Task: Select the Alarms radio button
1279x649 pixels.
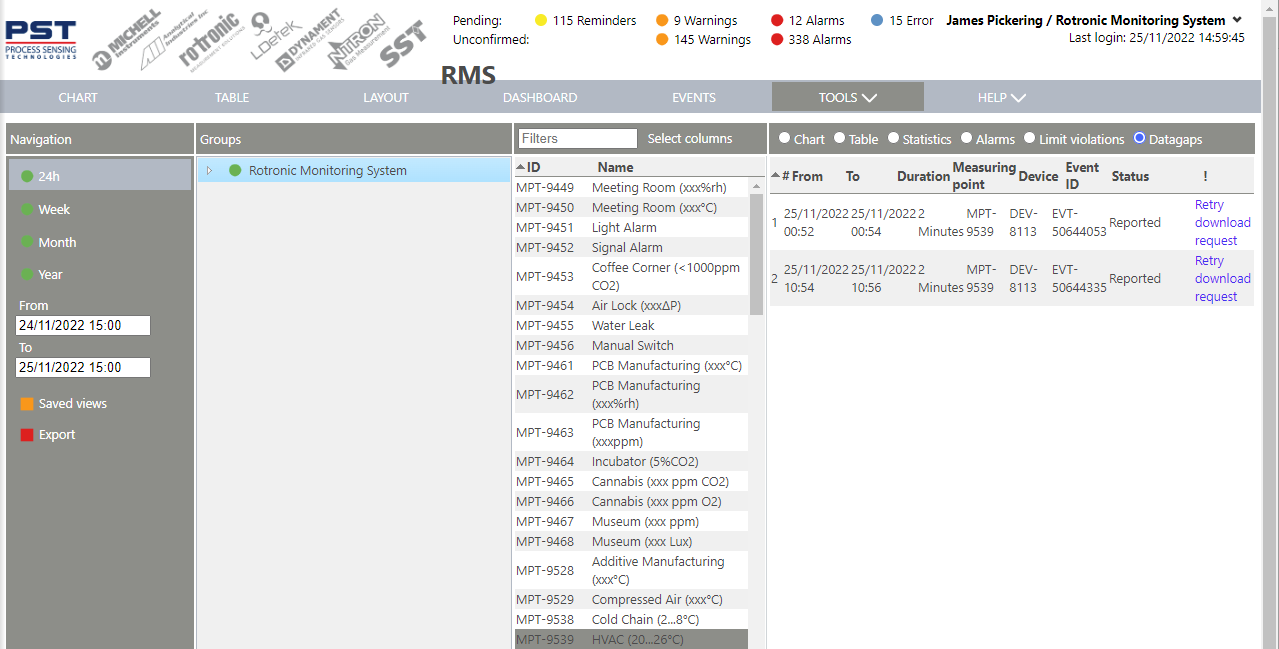Action: pyautogui.click(x=966, y=138)
